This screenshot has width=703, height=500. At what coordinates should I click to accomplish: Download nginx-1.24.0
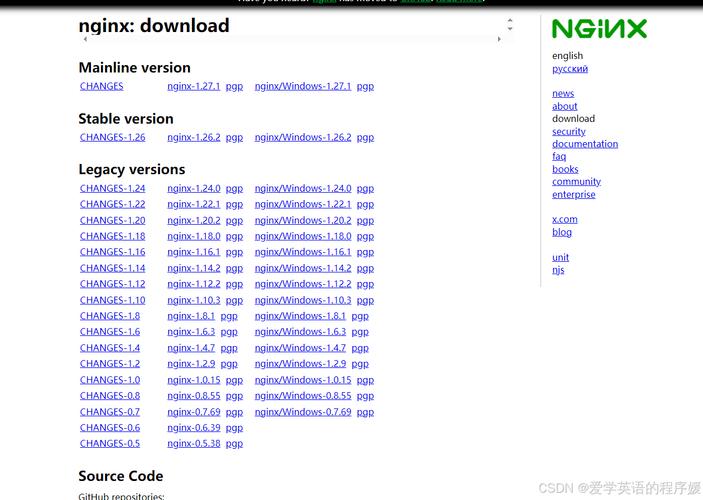coord(194,188)
